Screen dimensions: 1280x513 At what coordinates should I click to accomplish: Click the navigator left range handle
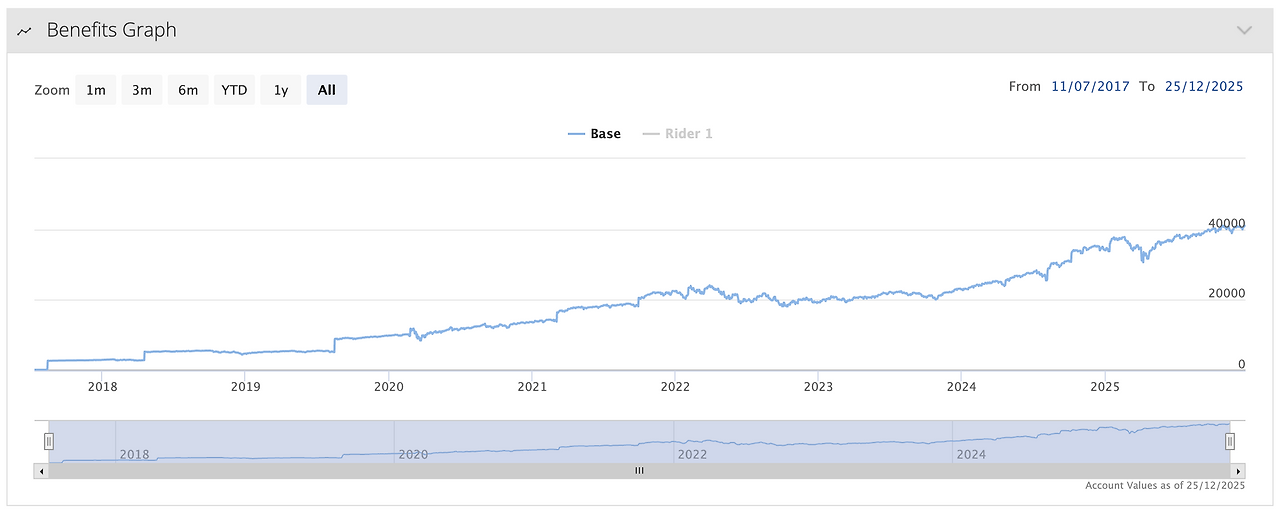[x=48, y=441]
